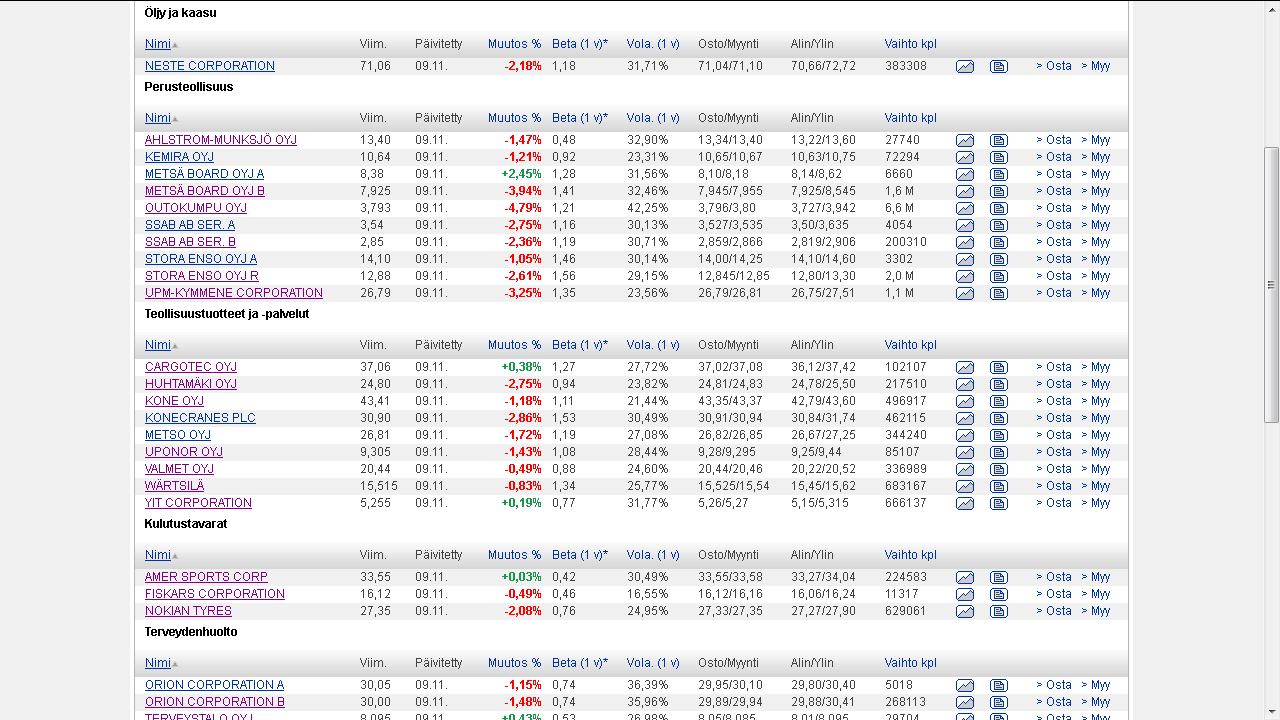Open the chart icon for OUTOKUMPU OYJ
The height and width of the screenshot is (720, 1280).
coord(964,208)
